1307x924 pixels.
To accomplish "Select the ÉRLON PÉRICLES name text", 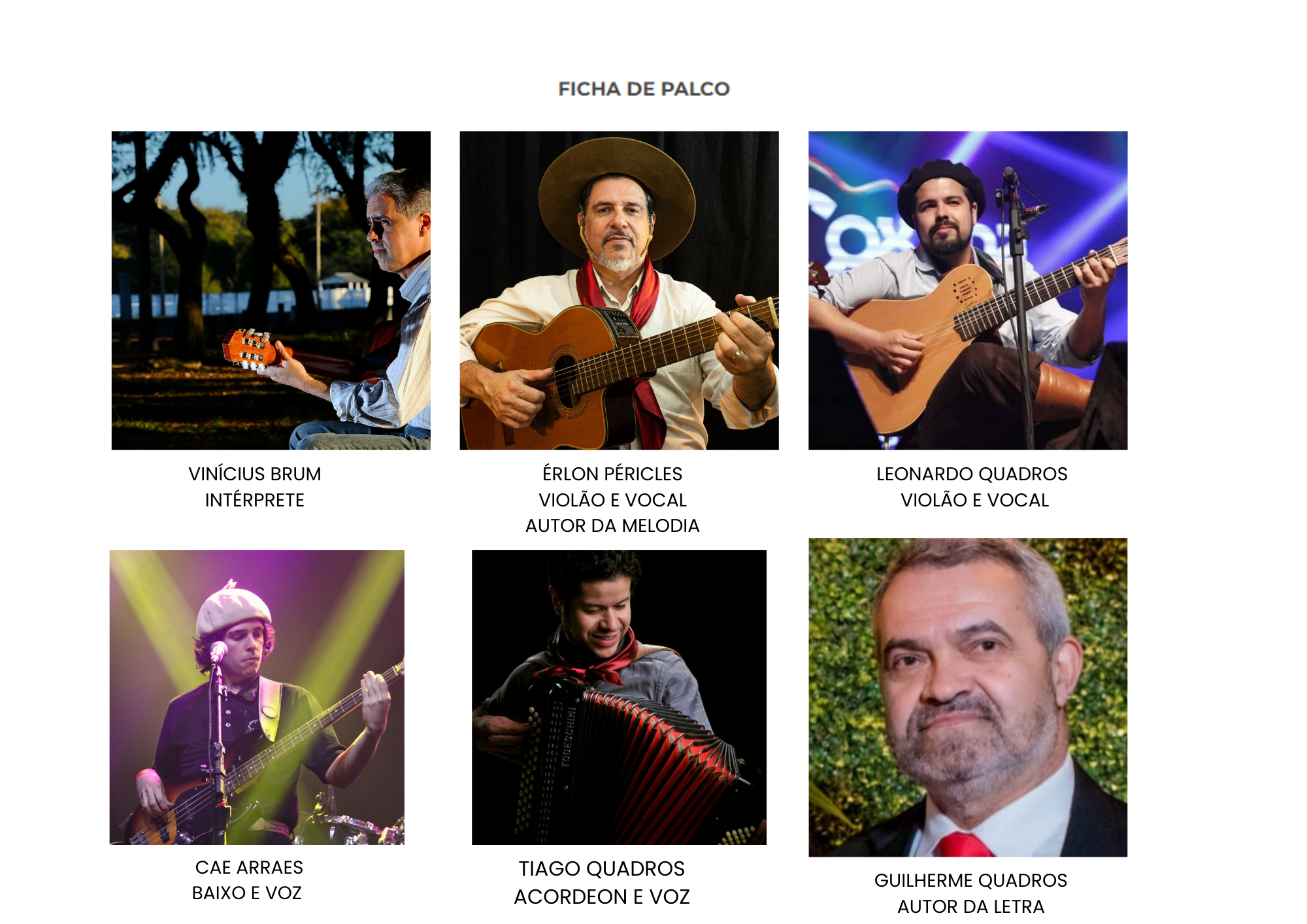I will [612, 474].
